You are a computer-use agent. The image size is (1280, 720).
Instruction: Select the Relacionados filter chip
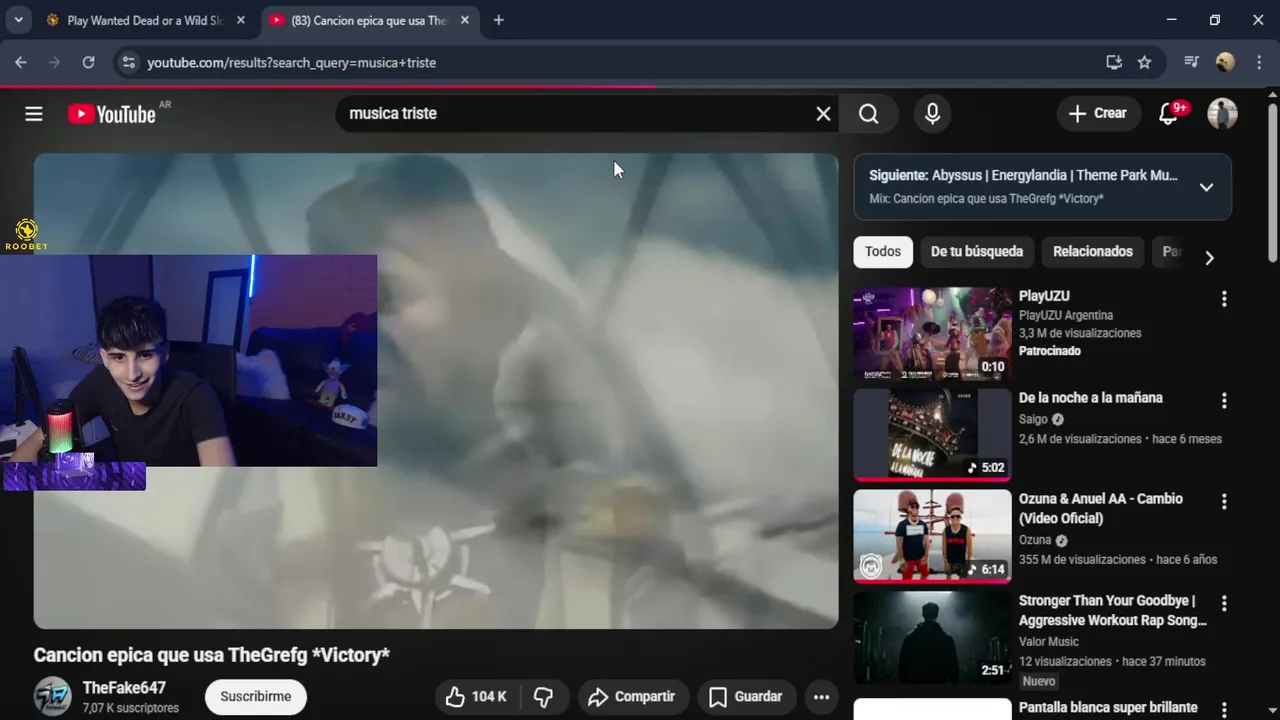1093,252
